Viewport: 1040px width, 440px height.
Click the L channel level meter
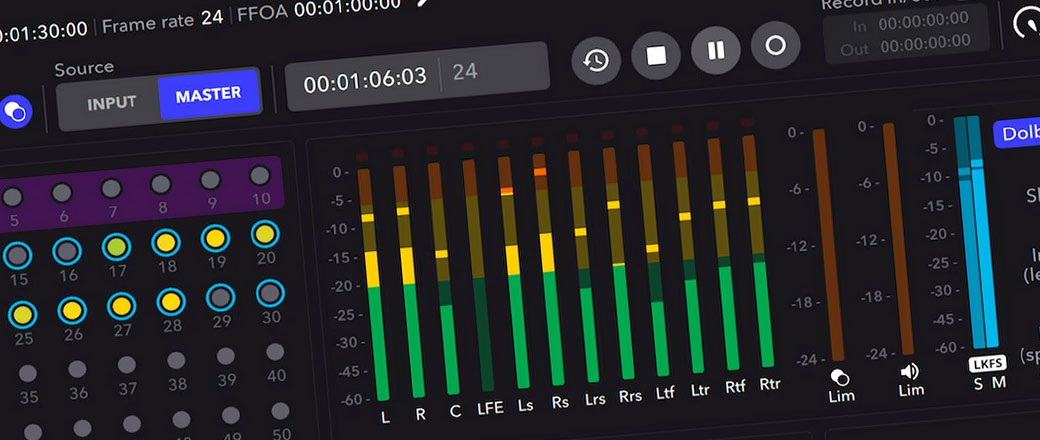[373, 285]
